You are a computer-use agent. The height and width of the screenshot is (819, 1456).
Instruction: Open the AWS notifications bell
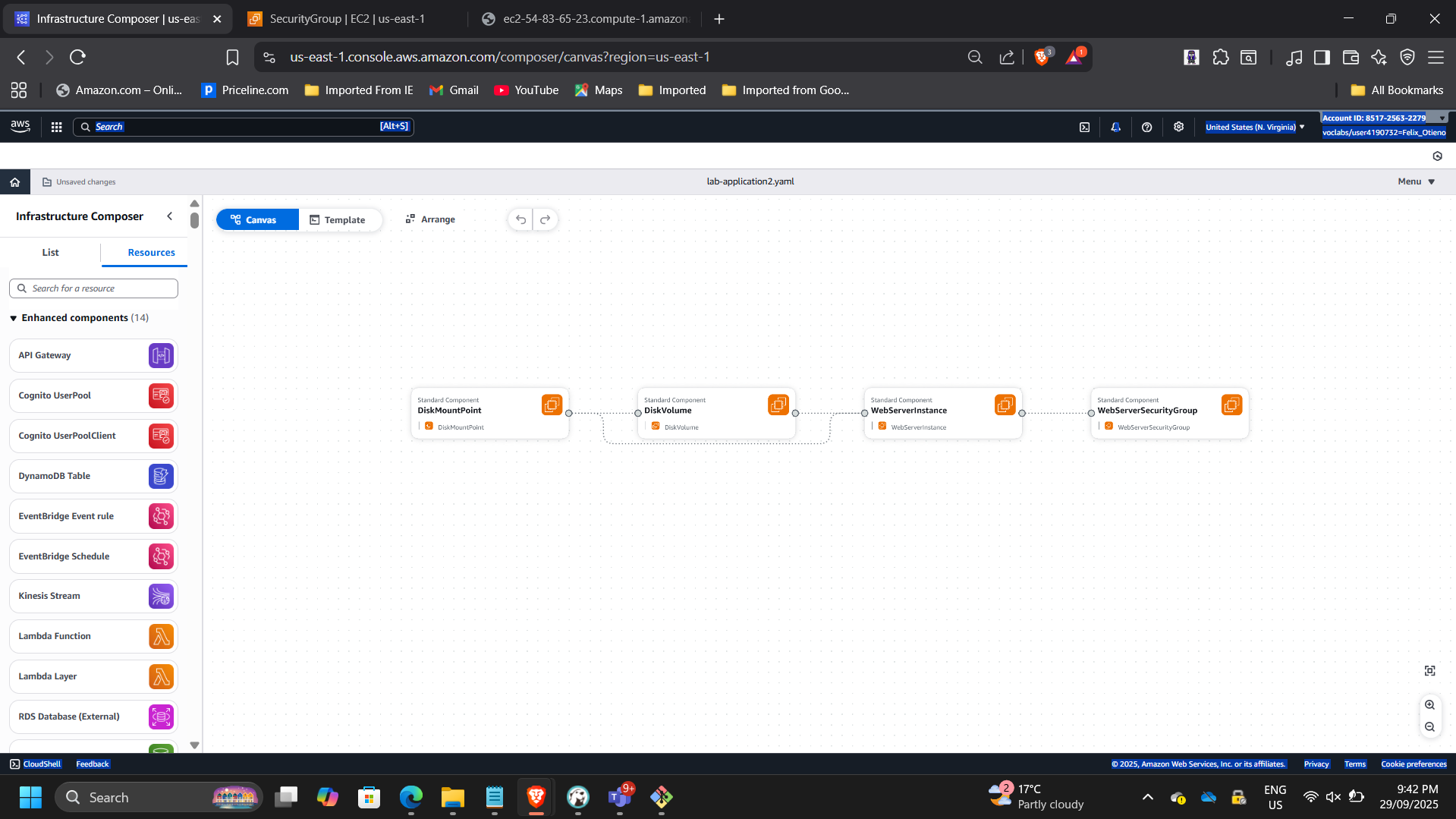coord(1115,127)
